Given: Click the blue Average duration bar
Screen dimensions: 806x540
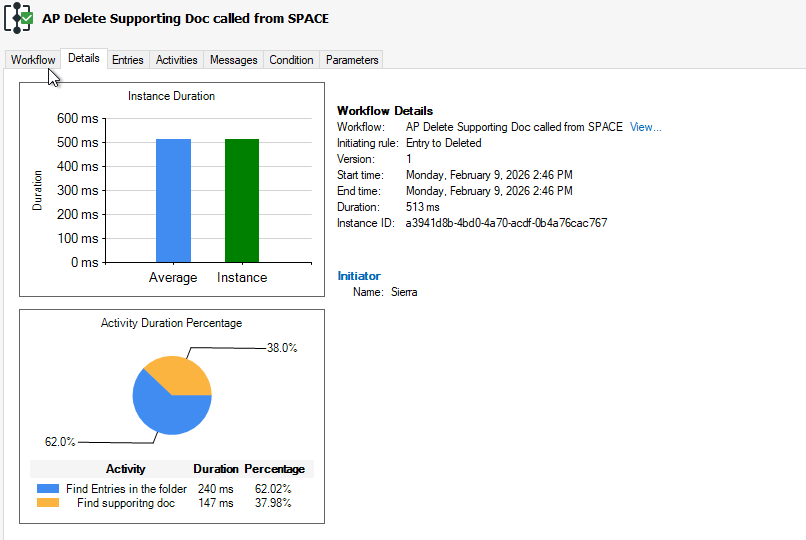Looking at the screenshot, I should 173,200.
